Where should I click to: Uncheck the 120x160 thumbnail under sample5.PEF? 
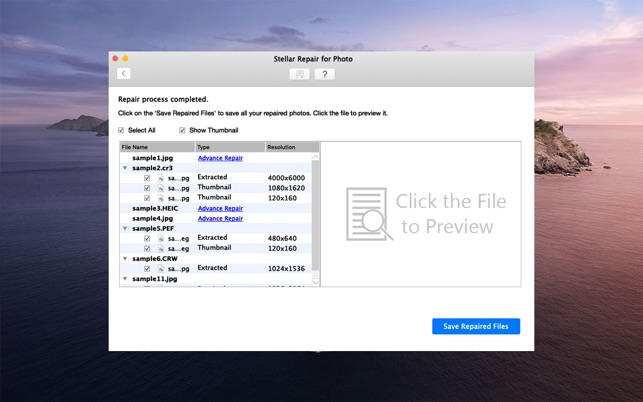point(147,249)
